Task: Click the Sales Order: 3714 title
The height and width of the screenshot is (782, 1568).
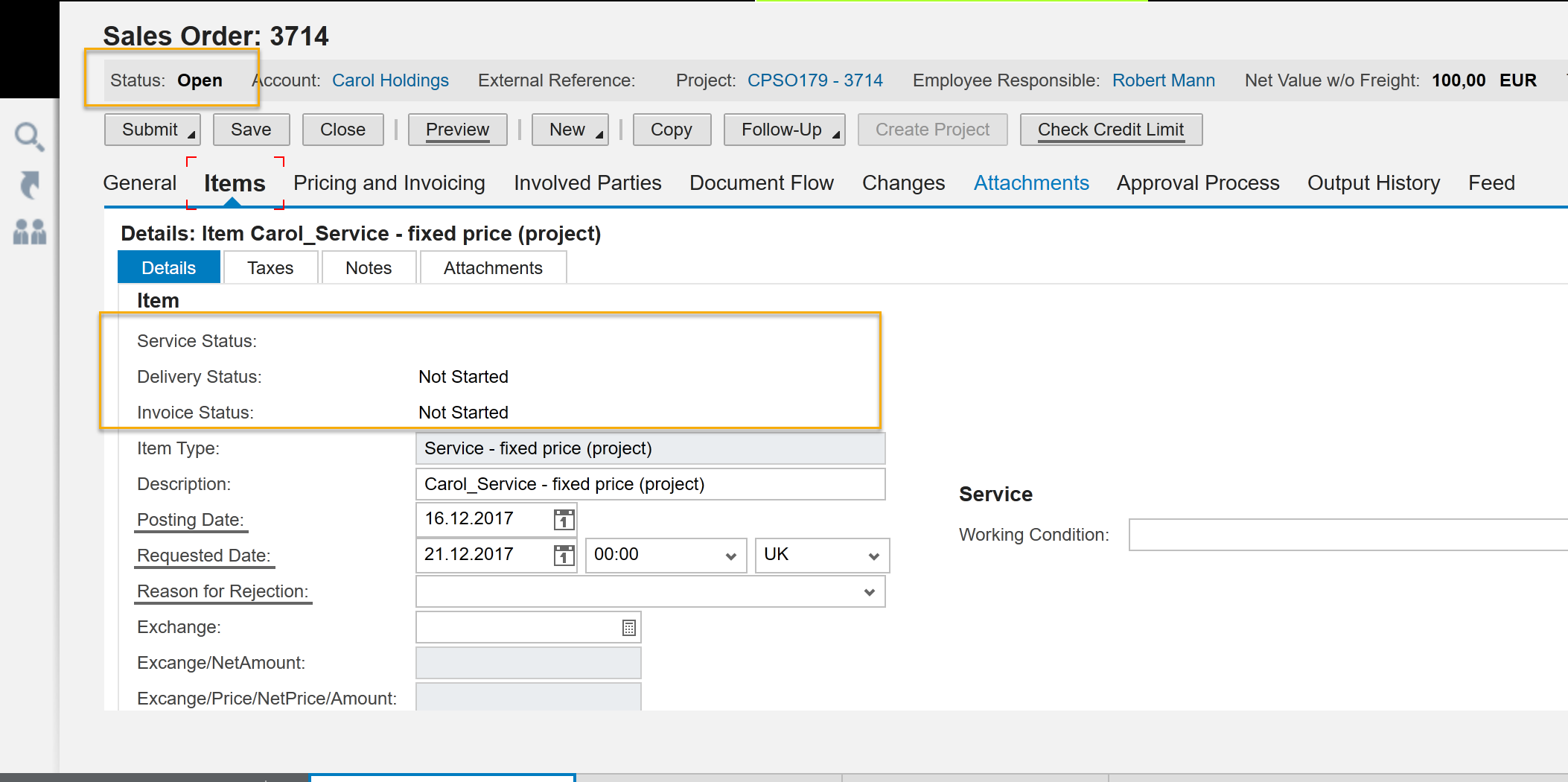Action: (x=216, y=36)
